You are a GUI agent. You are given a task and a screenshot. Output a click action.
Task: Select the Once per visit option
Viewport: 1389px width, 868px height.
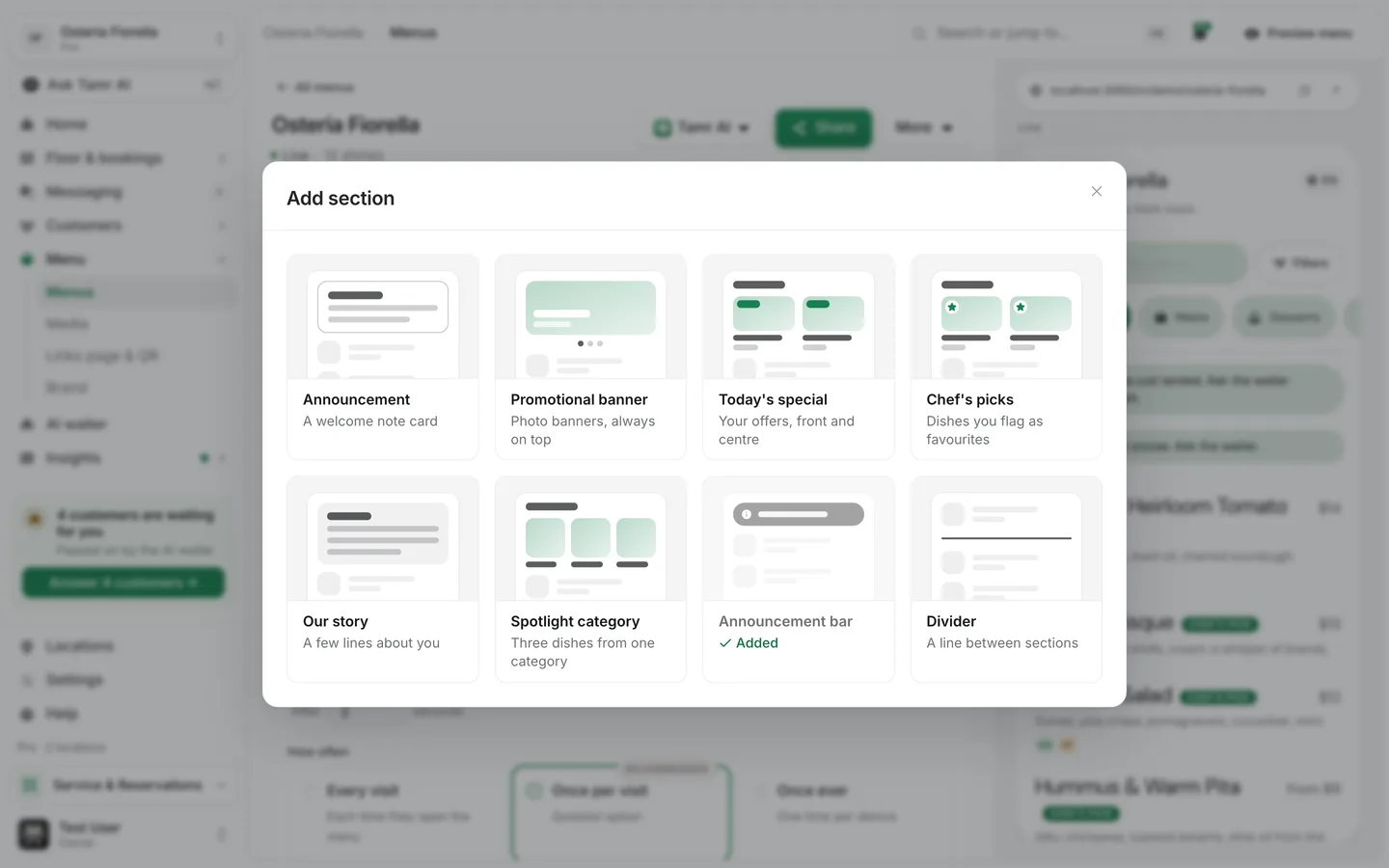(620, 812)
